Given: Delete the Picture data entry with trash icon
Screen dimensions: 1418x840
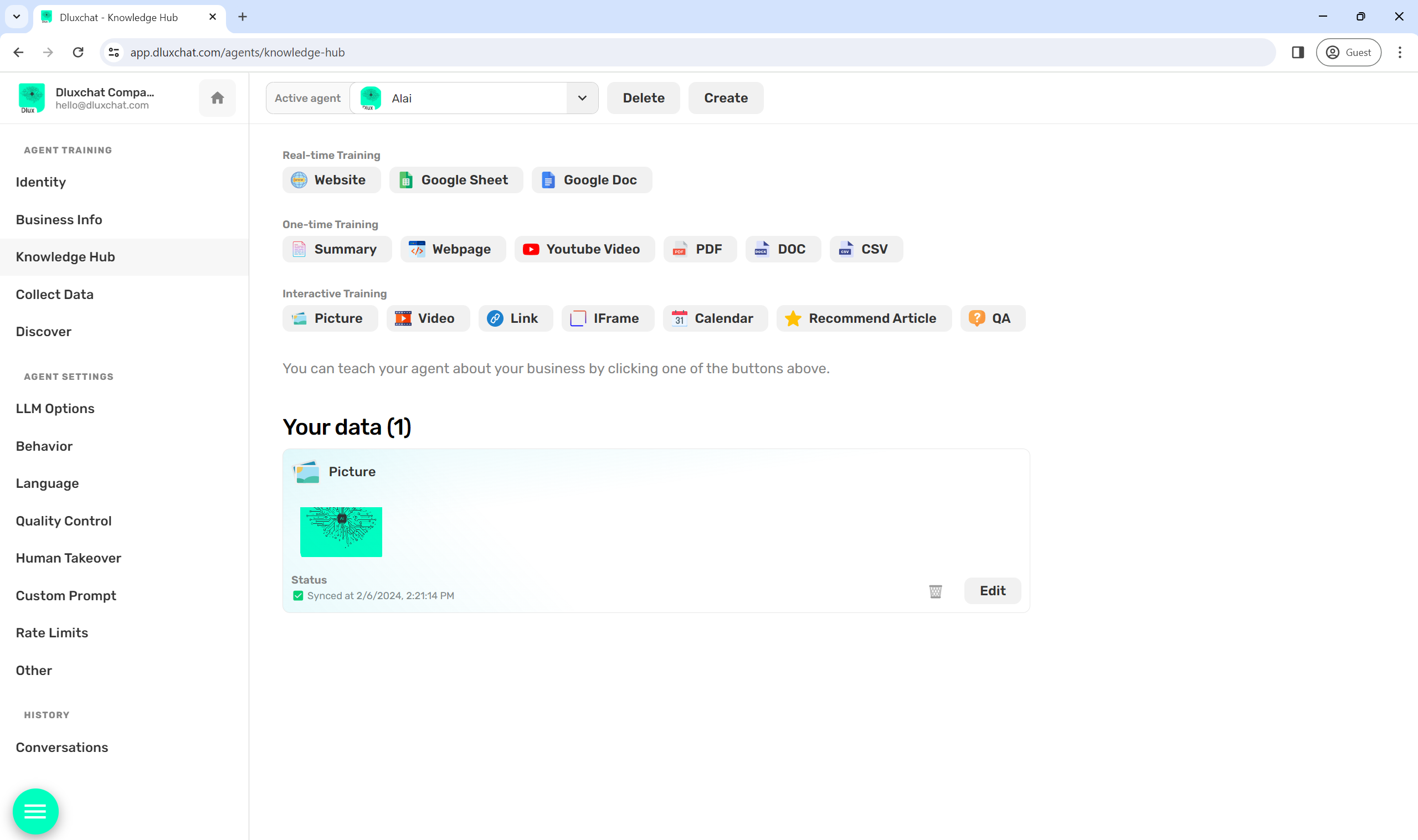Looking at the screenshot, I should pos(935,591).
